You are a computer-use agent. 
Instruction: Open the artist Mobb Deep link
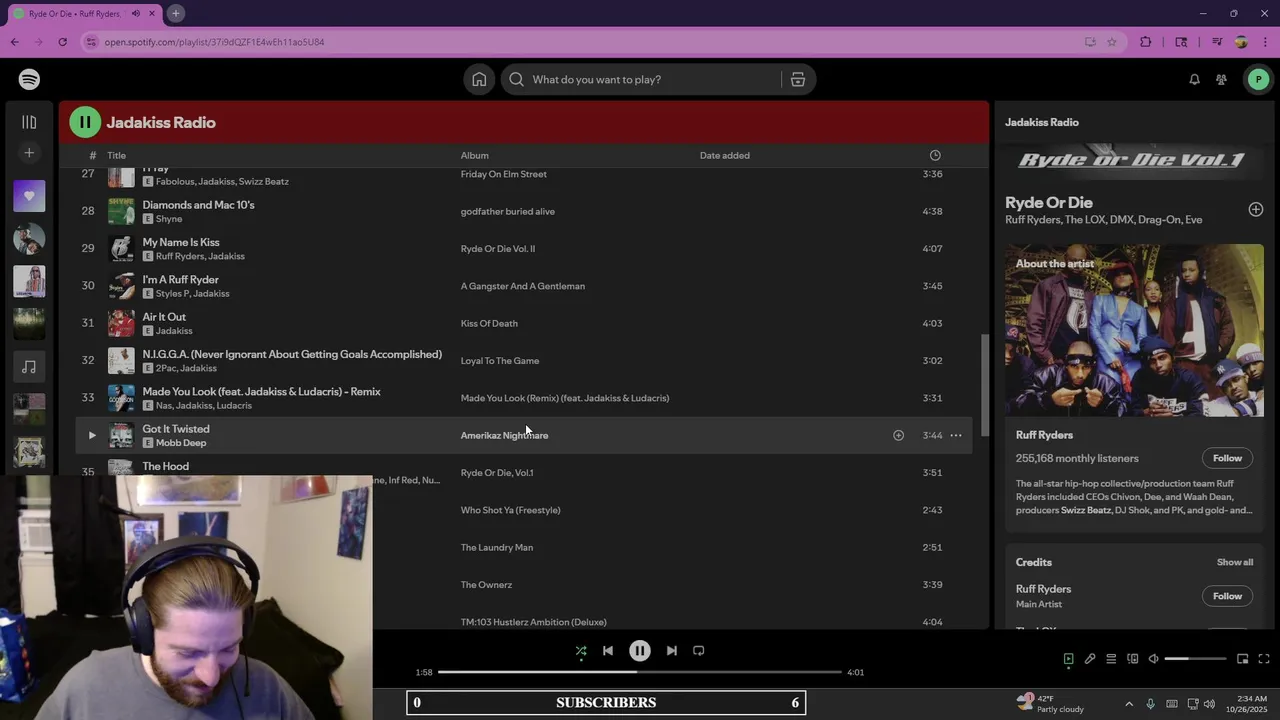[x=181, y=443]
